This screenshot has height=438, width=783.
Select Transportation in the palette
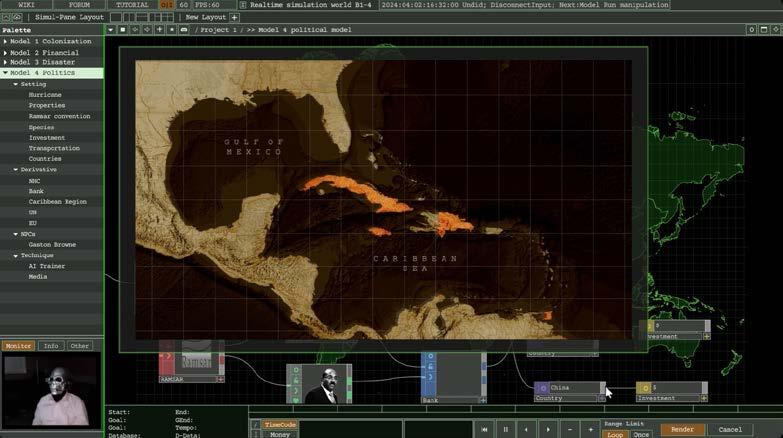[54, 148]
